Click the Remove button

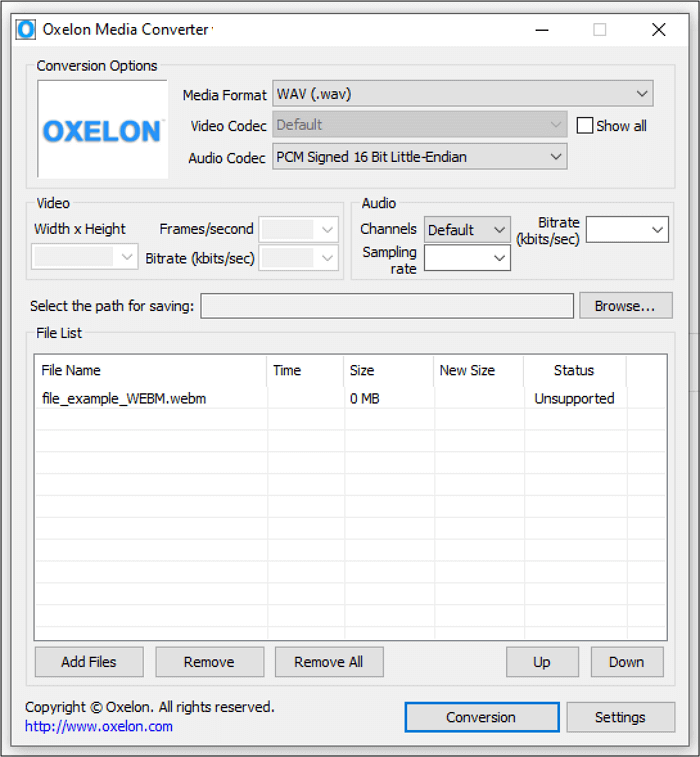210,662
